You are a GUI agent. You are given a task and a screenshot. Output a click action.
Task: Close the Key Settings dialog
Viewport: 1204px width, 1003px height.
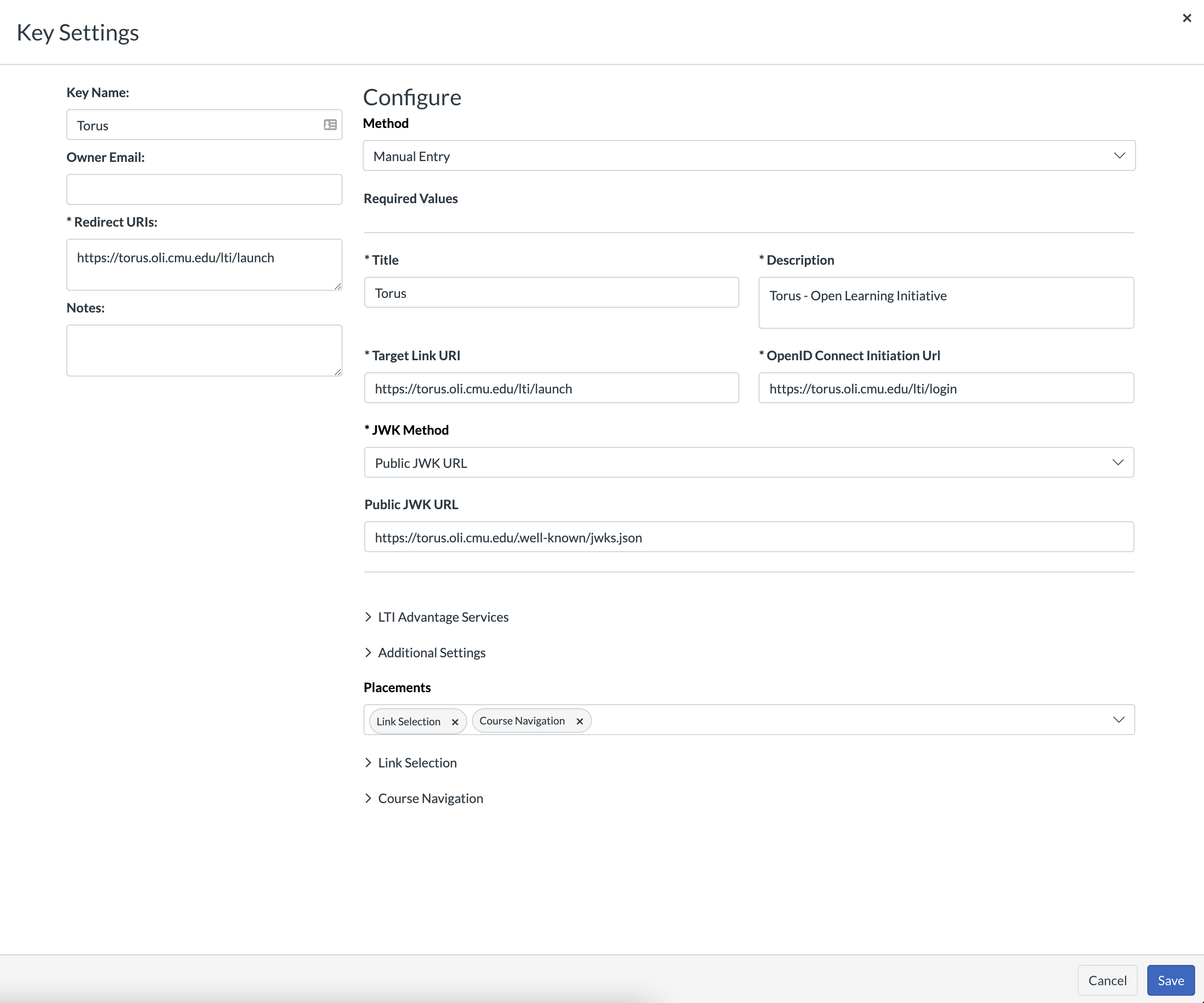coord(1186,18)
